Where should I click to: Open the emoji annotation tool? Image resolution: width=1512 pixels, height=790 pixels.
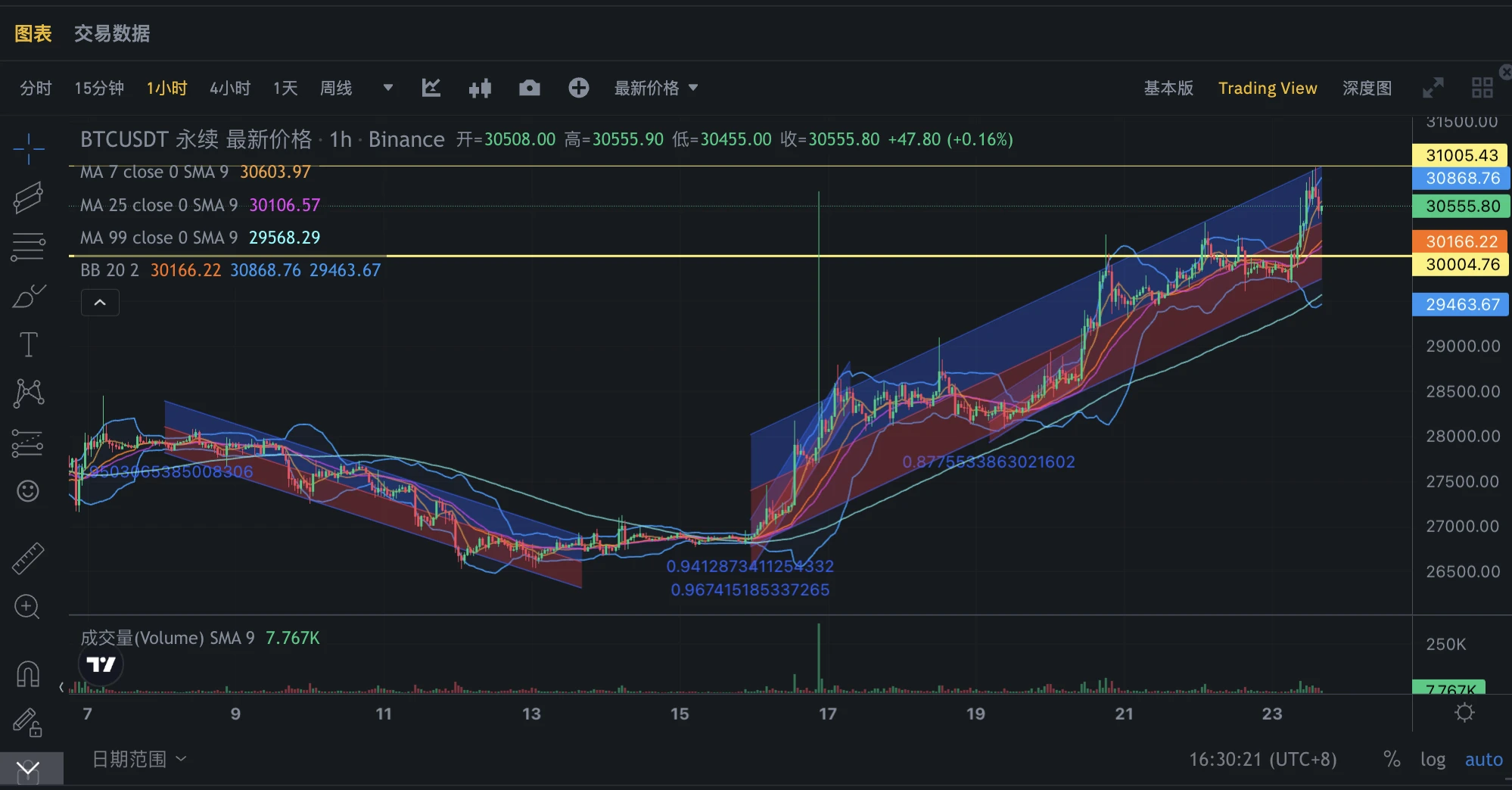28,490
